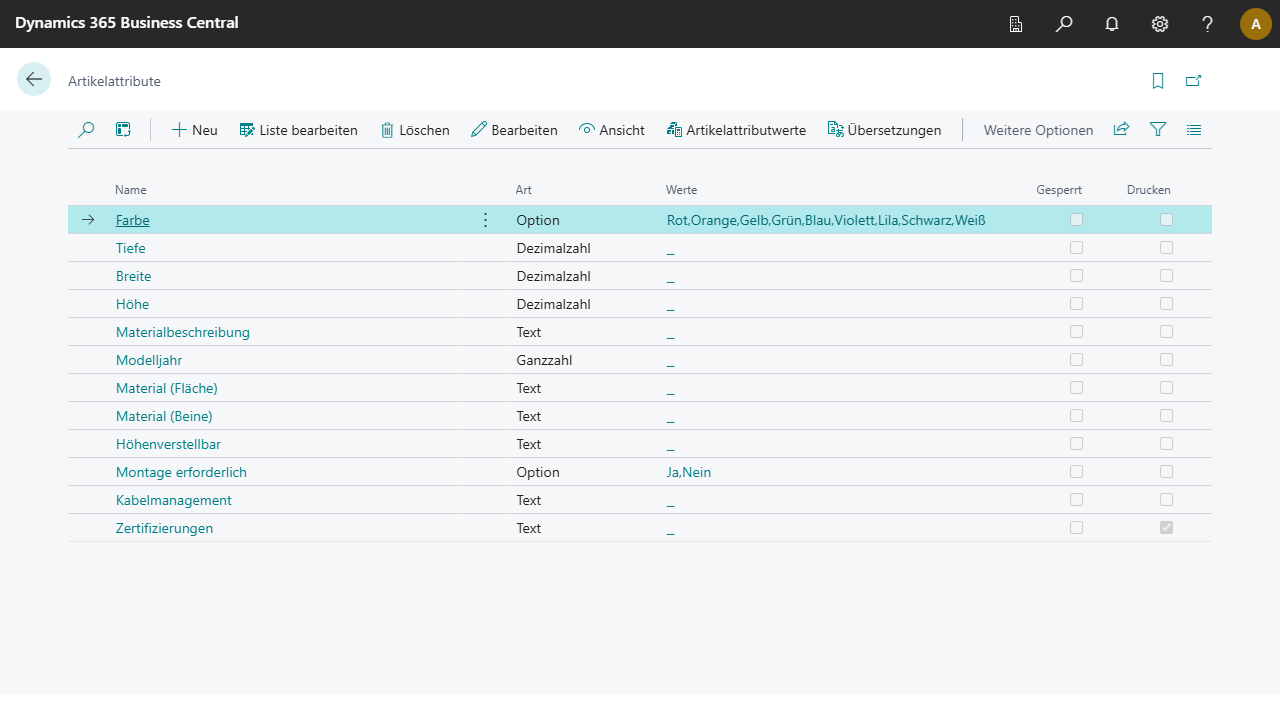Open the Materialbeschreibung attribute link
1280x720 pixels.
[x=183, y=332]
